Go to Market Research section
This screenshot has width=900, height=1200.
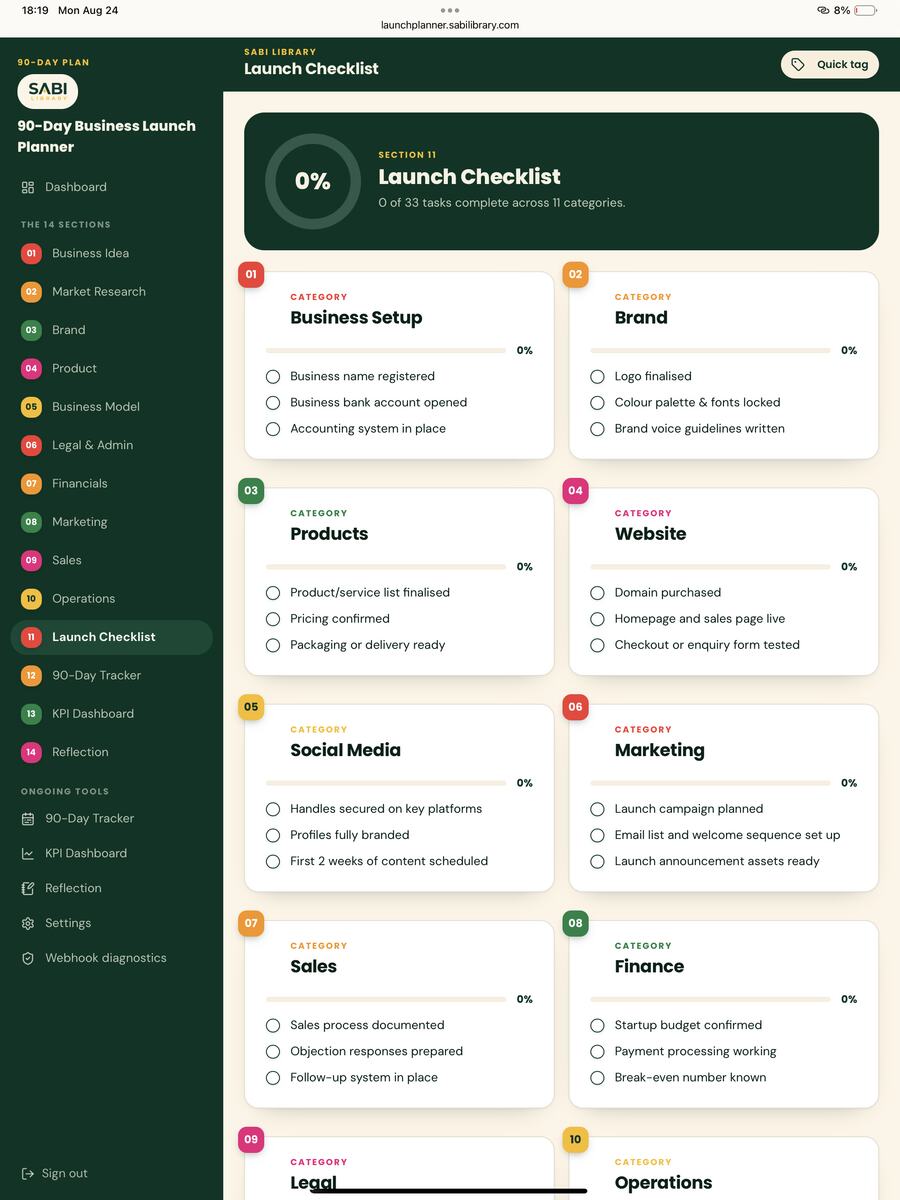click(111, 292)
